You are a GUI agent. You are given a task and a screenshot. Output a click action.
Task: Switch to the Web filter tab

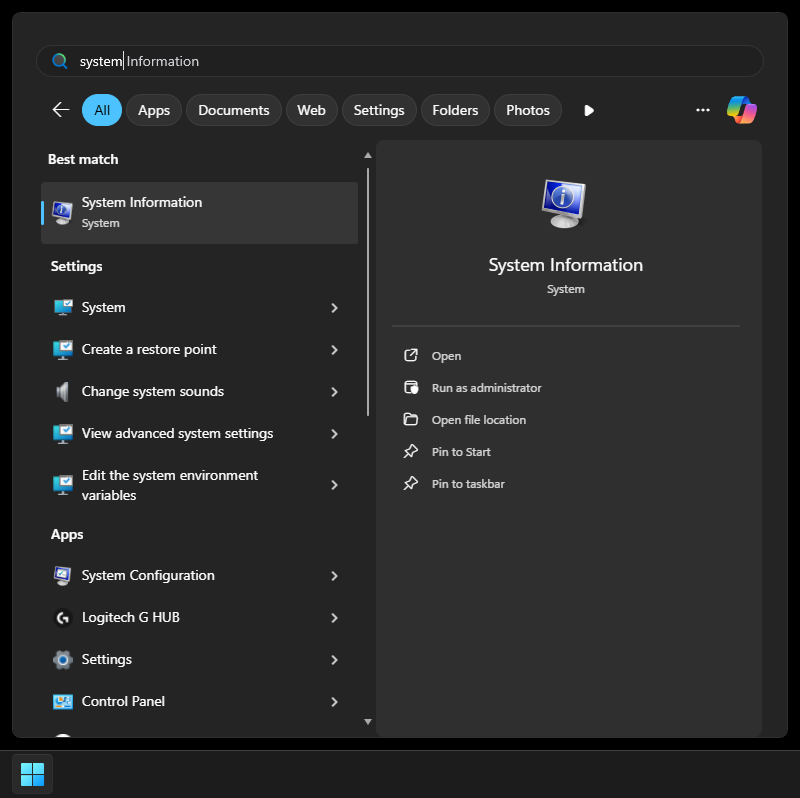311,110
